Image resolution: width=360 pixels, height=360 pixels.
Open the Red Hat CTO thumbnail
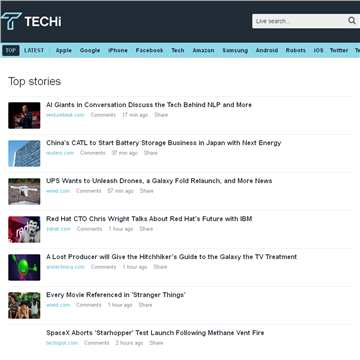pos(24,229)
